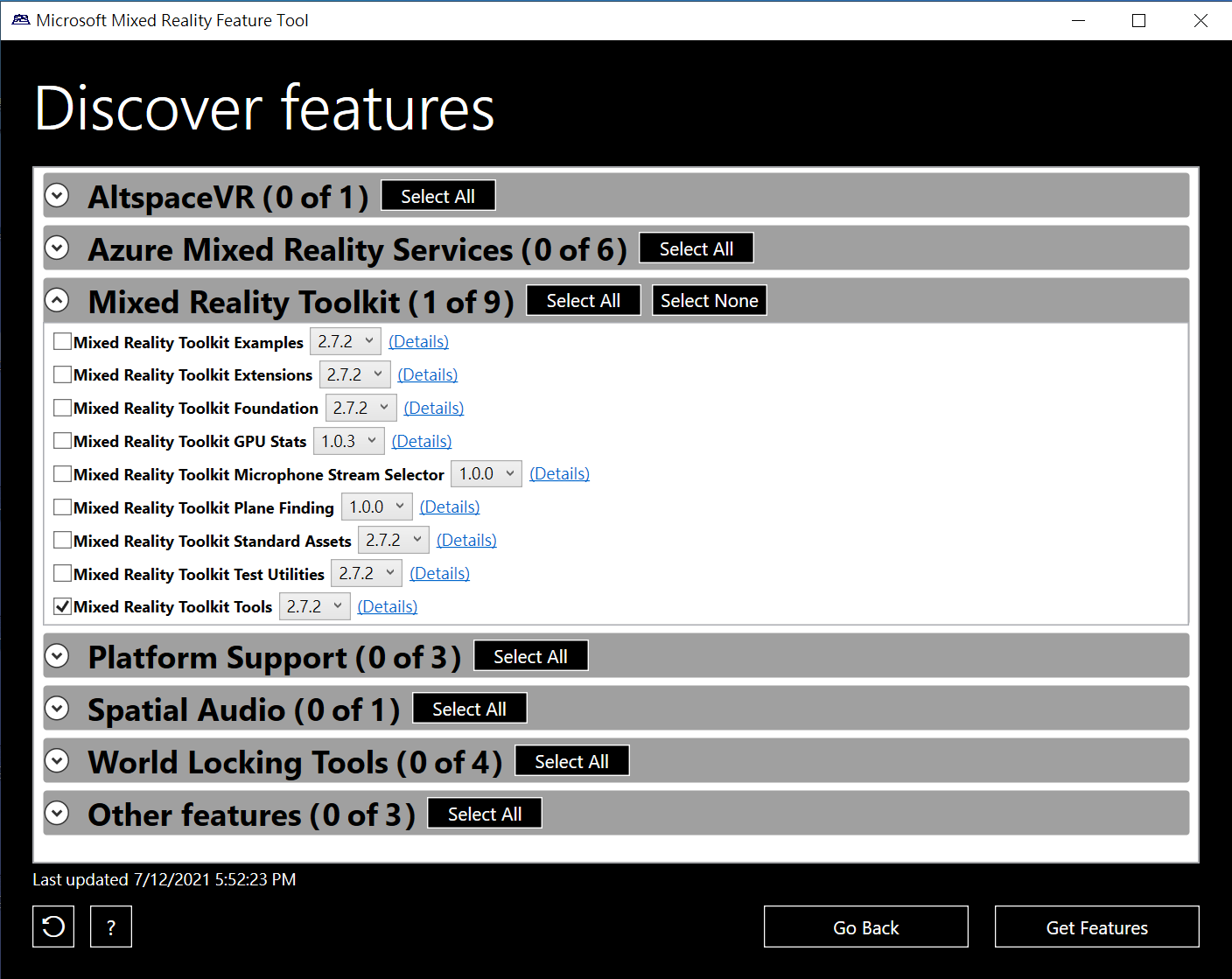This screenshot has height=979, width=1232.
Task: Uncheck Mixed Reality Toolkit Tools checkbox
Action: click(x=62, y=606)
